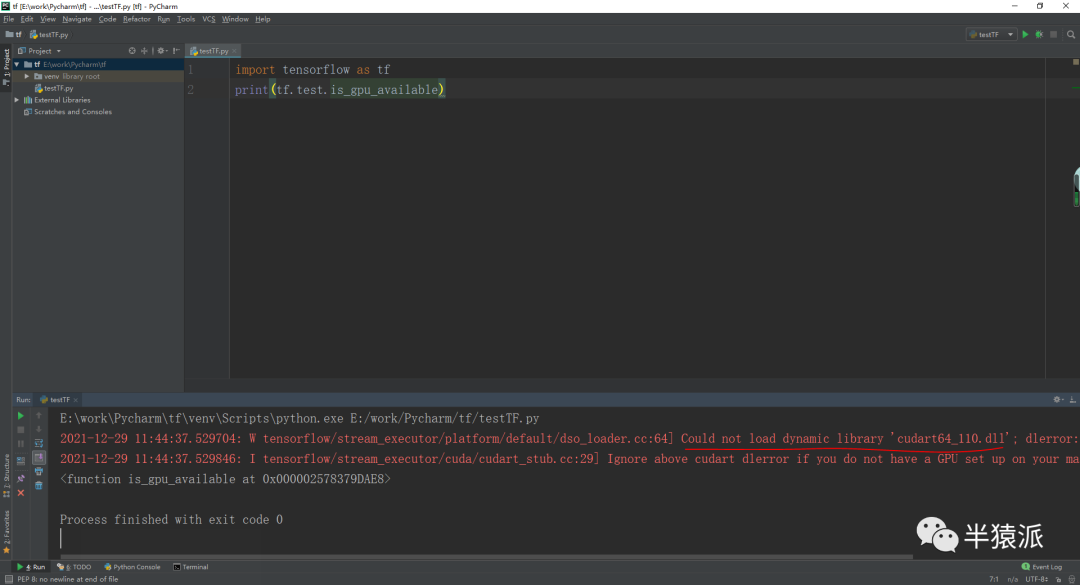Click testTF.py in breadcrumb bar
This screenshot has width=1080, height=585.
[x=49, y=34]
